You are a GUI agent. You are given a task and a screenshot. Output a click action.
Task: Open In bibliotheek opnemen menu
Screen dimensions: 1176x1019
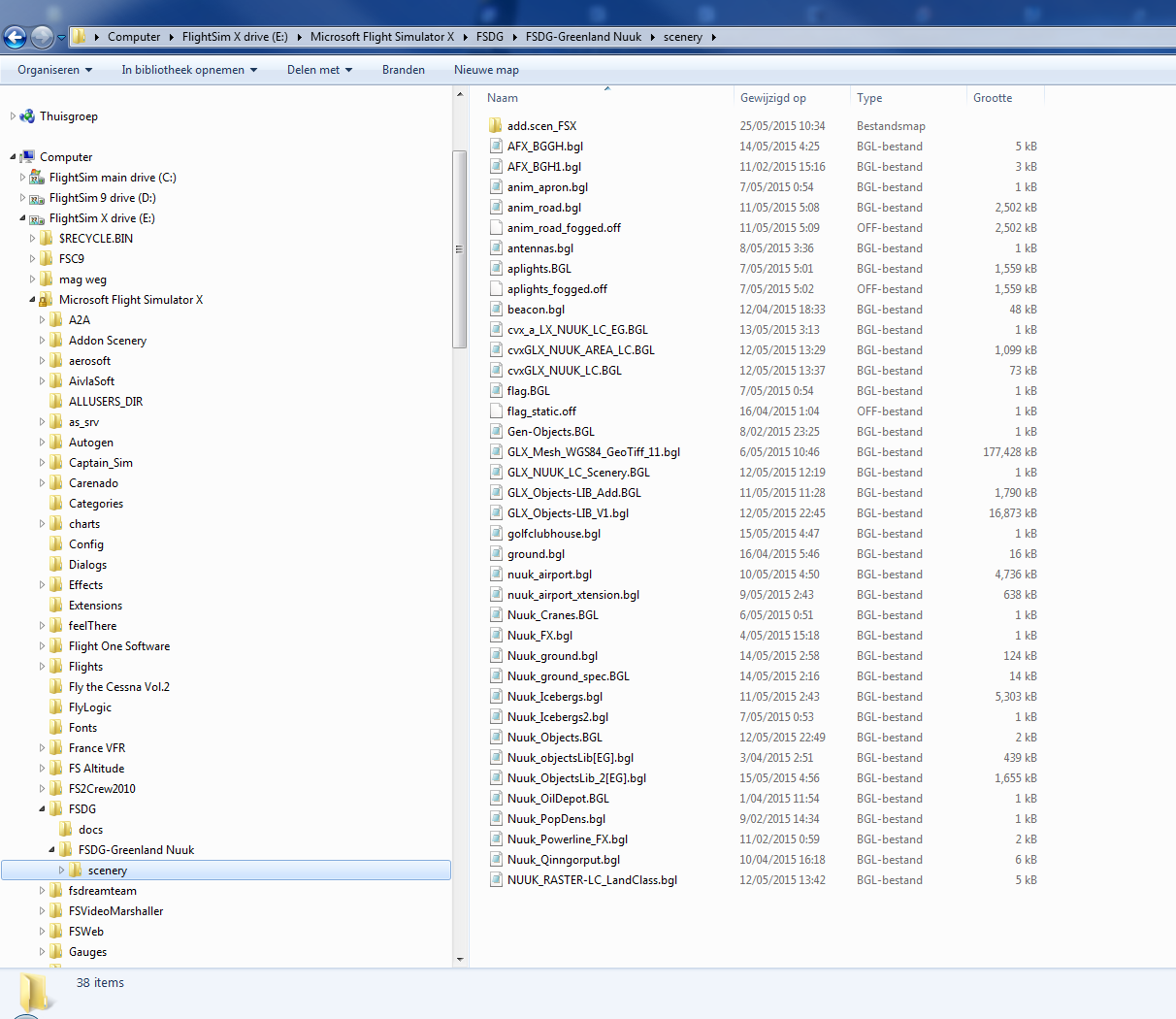(x=189, y=70)
